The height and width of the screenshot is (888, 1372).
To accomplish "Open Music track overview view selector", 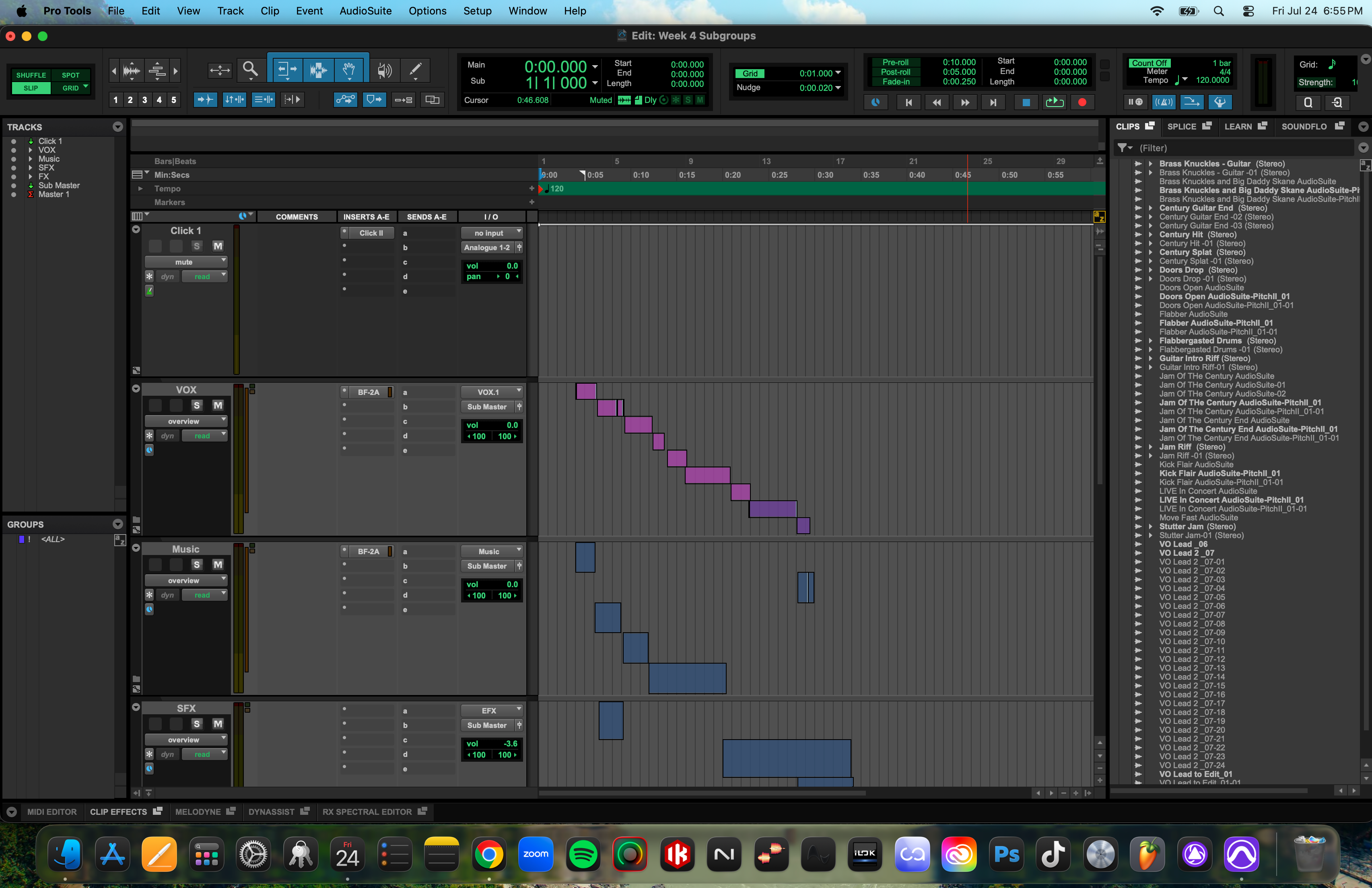I will click(x=185, y=581).
